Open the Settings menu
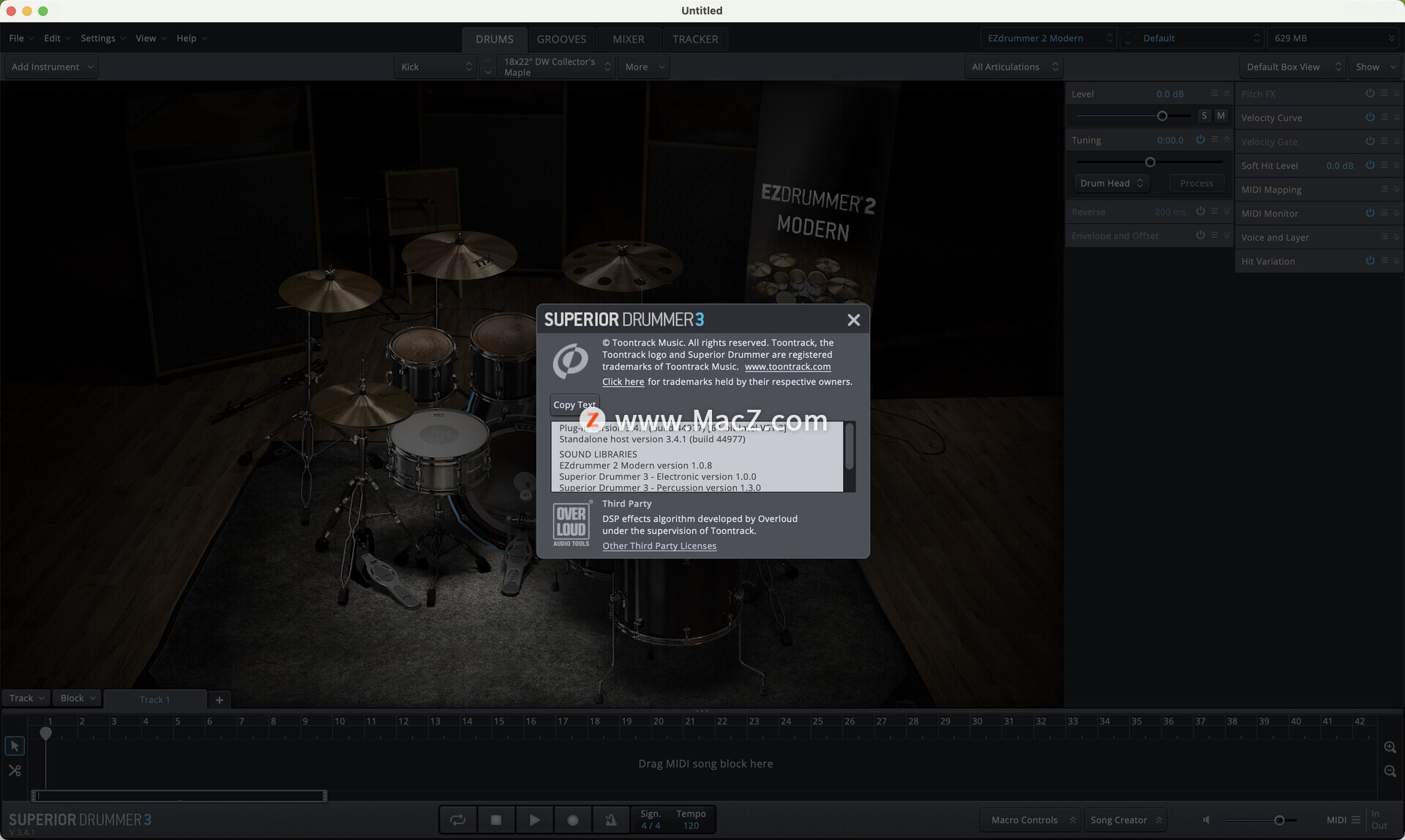Screen dimensions: 1405x840 tap(103, 38)
